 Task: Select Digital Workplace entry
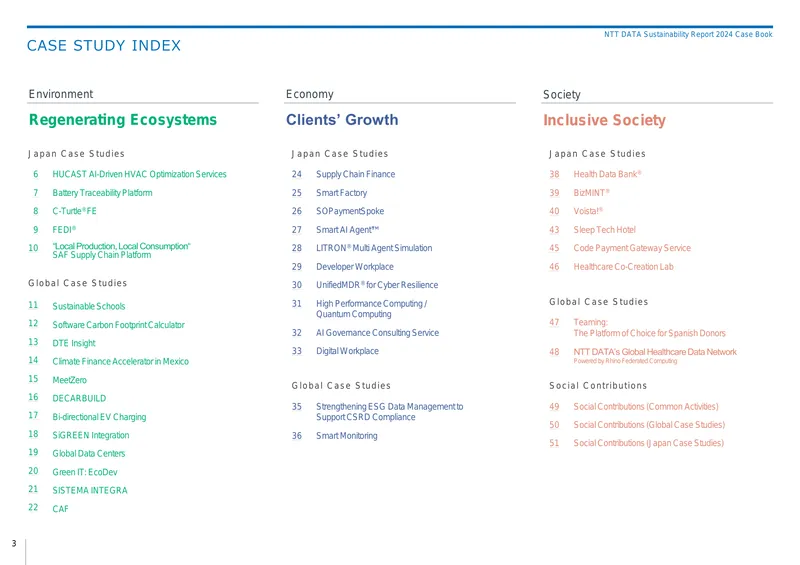(x=347, y=351)
